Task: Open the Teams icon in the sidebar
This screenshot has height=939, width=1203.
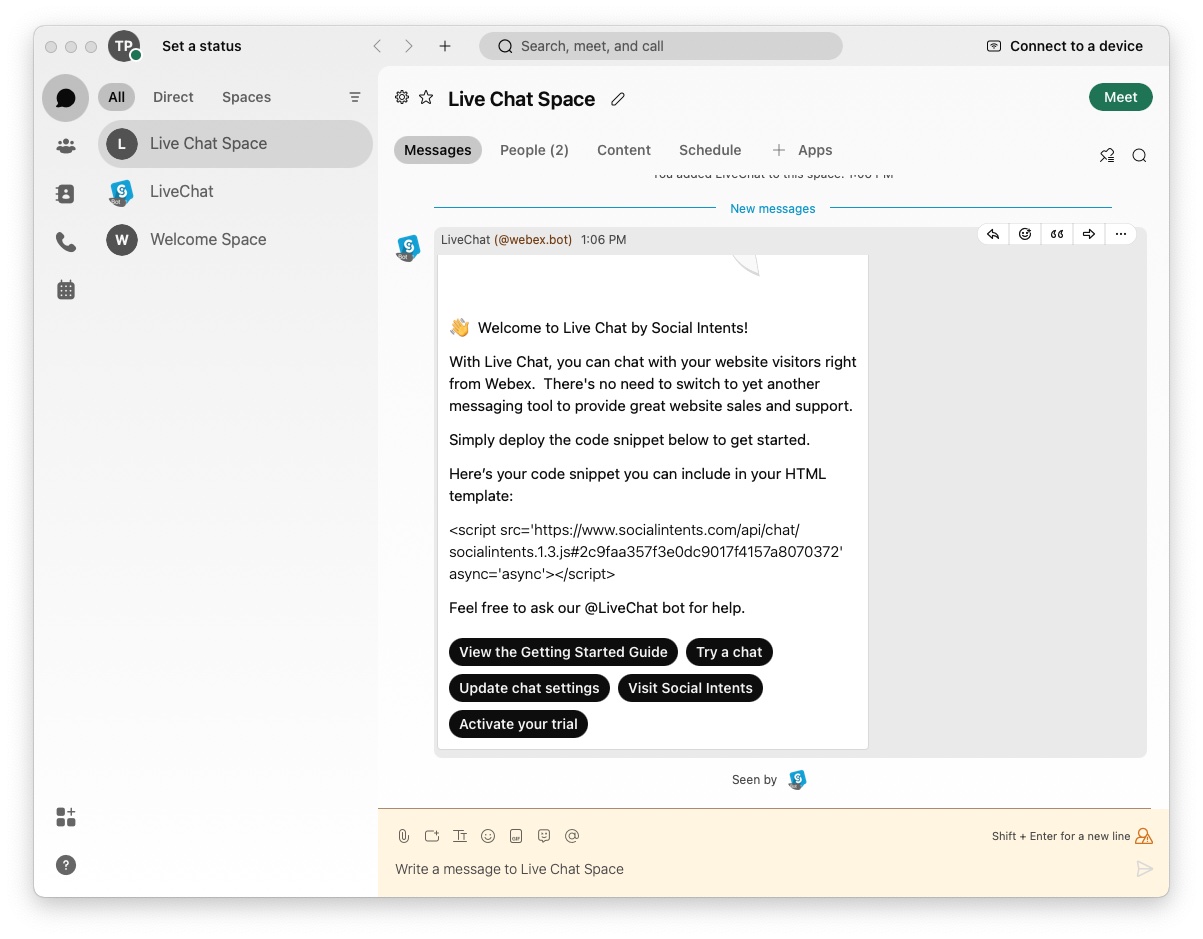Action: (x=66, y=146)
